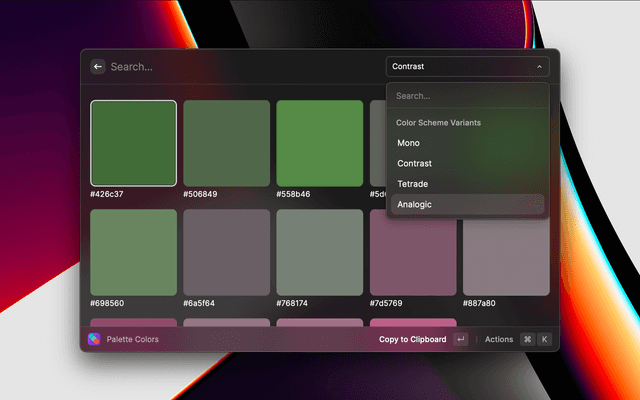Screen dimensions: 640x400
Task: Choose the #698560 color swatch
Action: click(x=134, y=252)
